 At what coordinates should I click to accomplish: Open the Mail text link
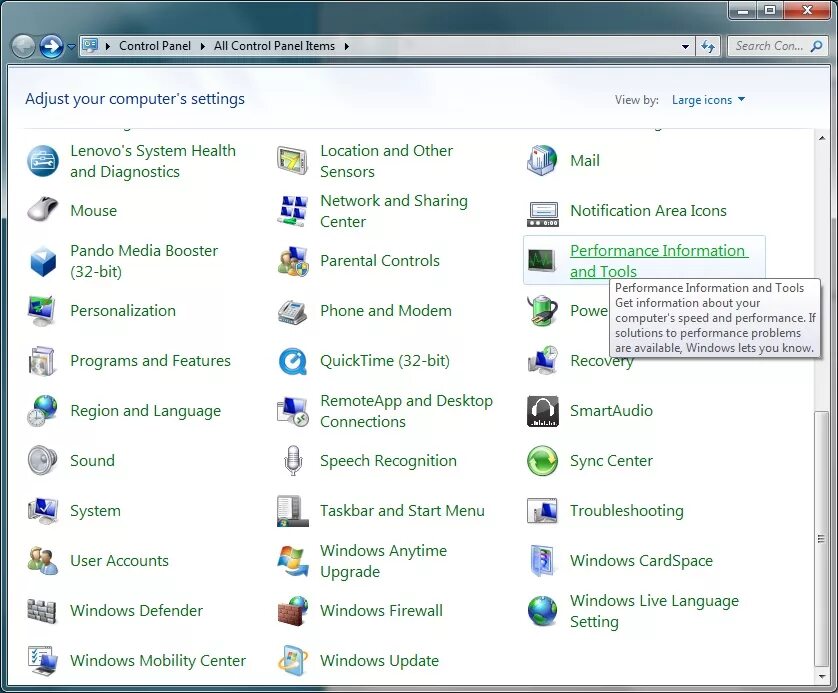tap(585, 161)
